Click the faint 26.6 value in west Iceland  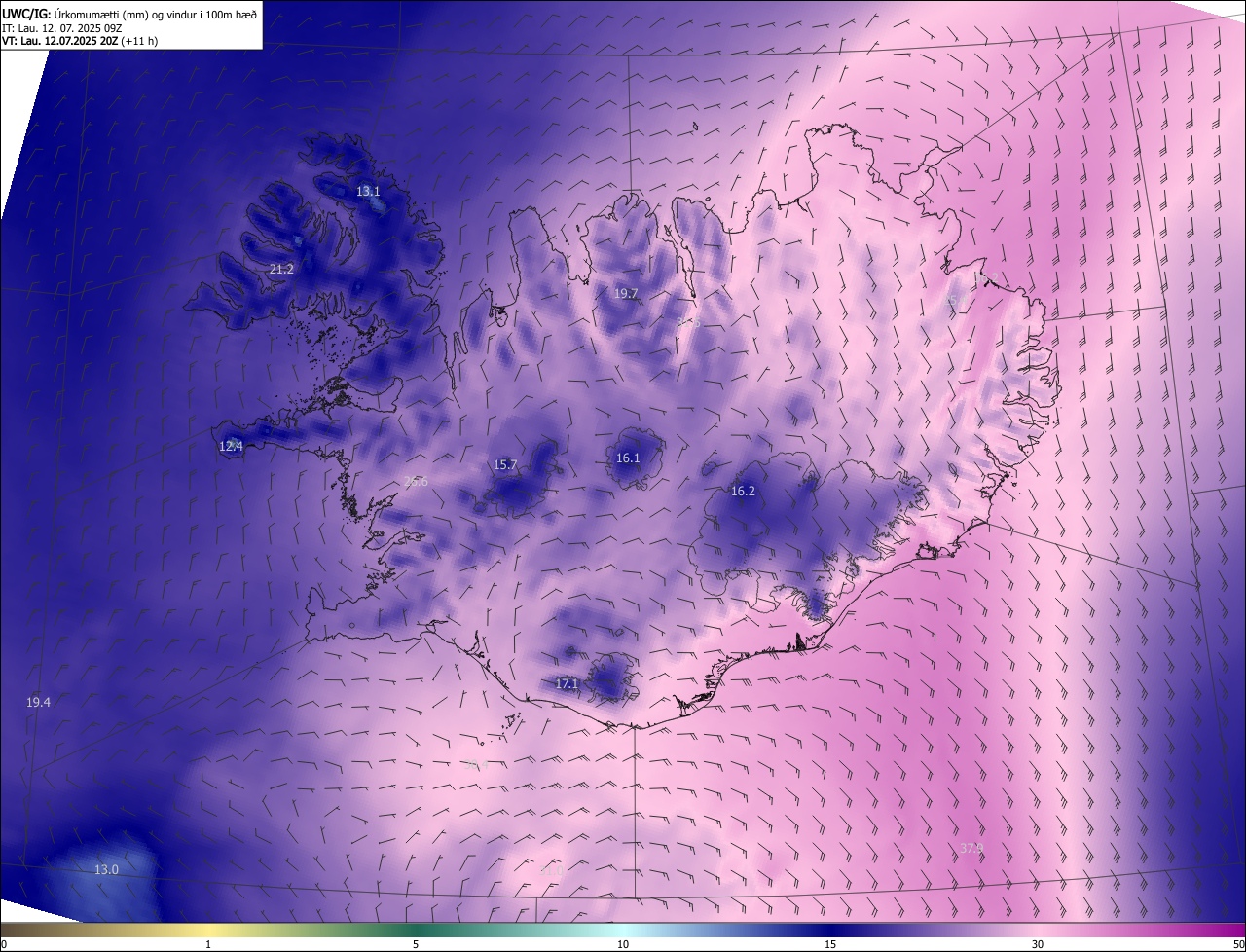[416, 482]
